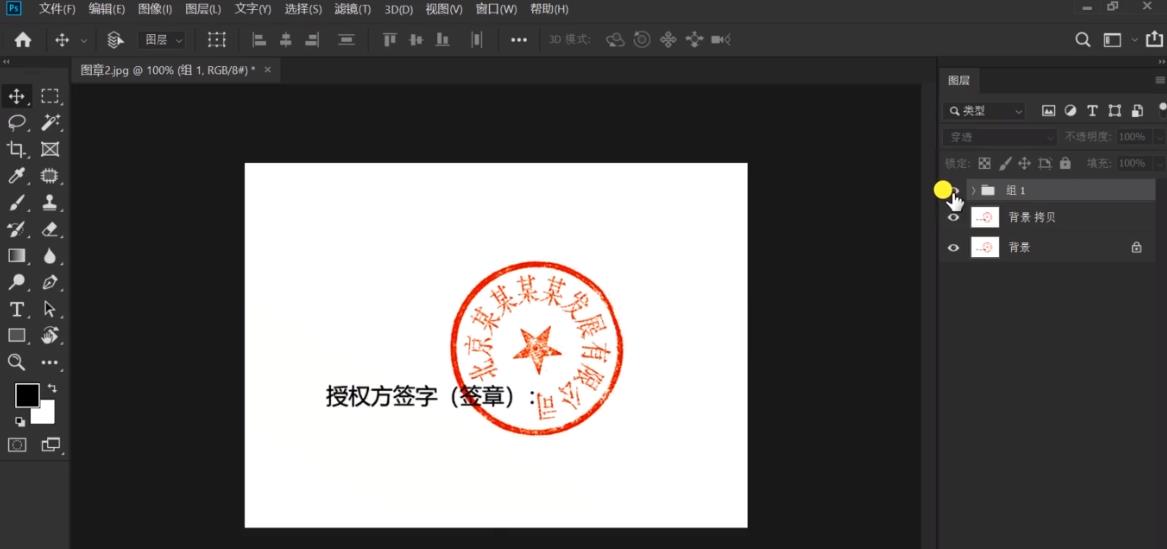The width and height of the screenshot is (1167, 549).
Task: Switch to the 图章2.jpg document tab
Action: tap(167, 70)
